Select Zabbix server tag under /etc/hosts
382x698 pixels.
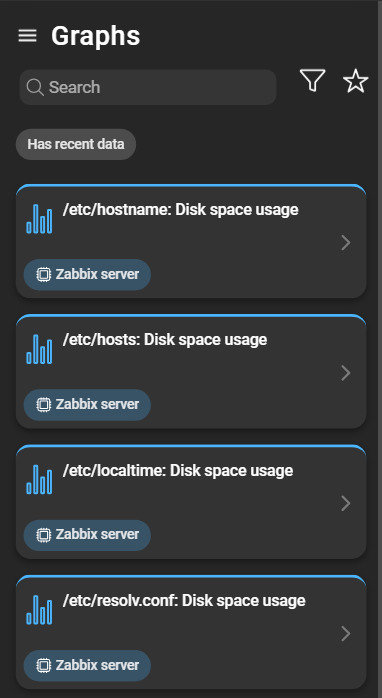coord(87,405)
